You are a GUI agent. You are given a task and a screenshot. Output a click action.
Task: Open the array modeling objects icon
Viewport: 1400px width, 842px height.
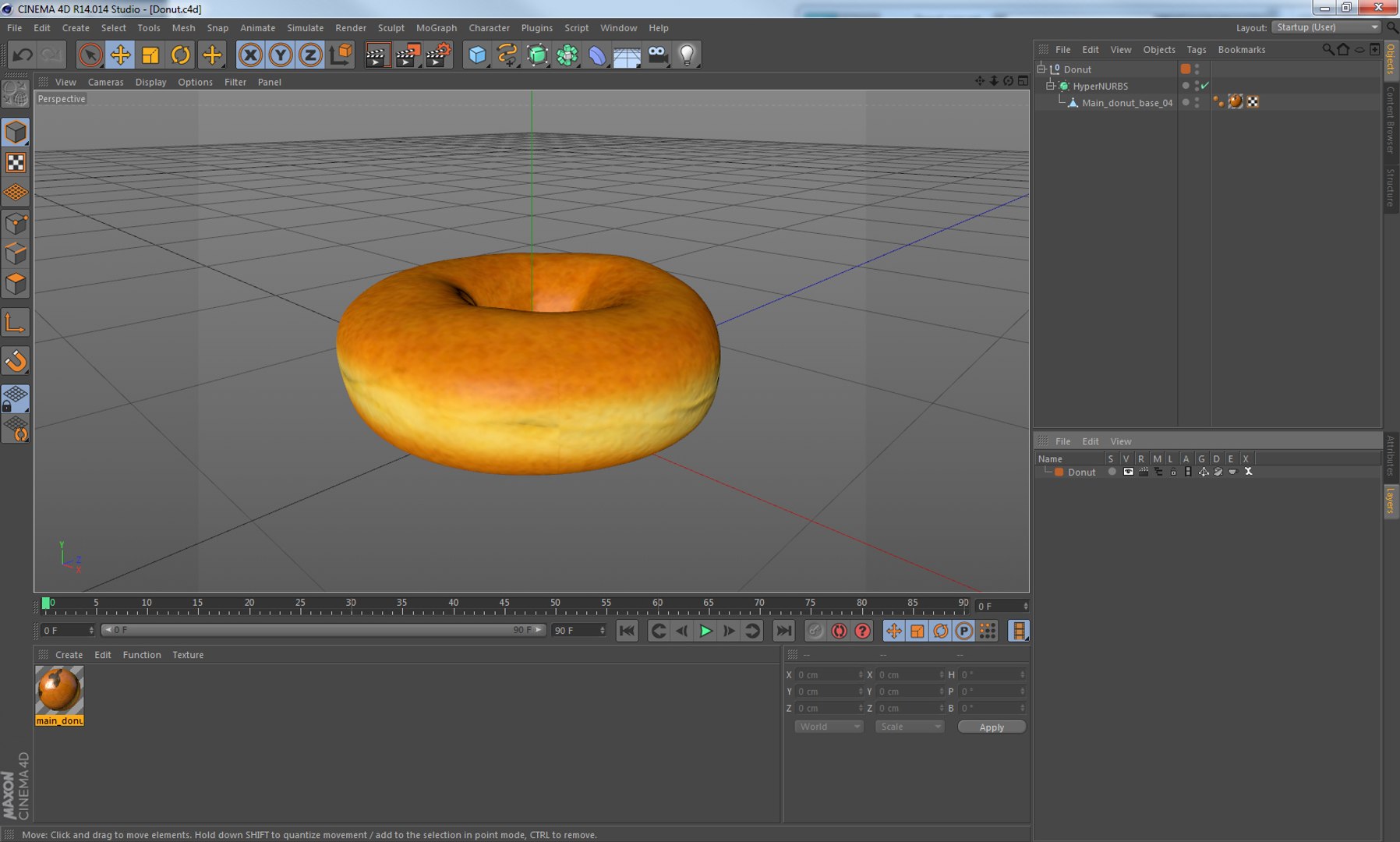(568, 55)
